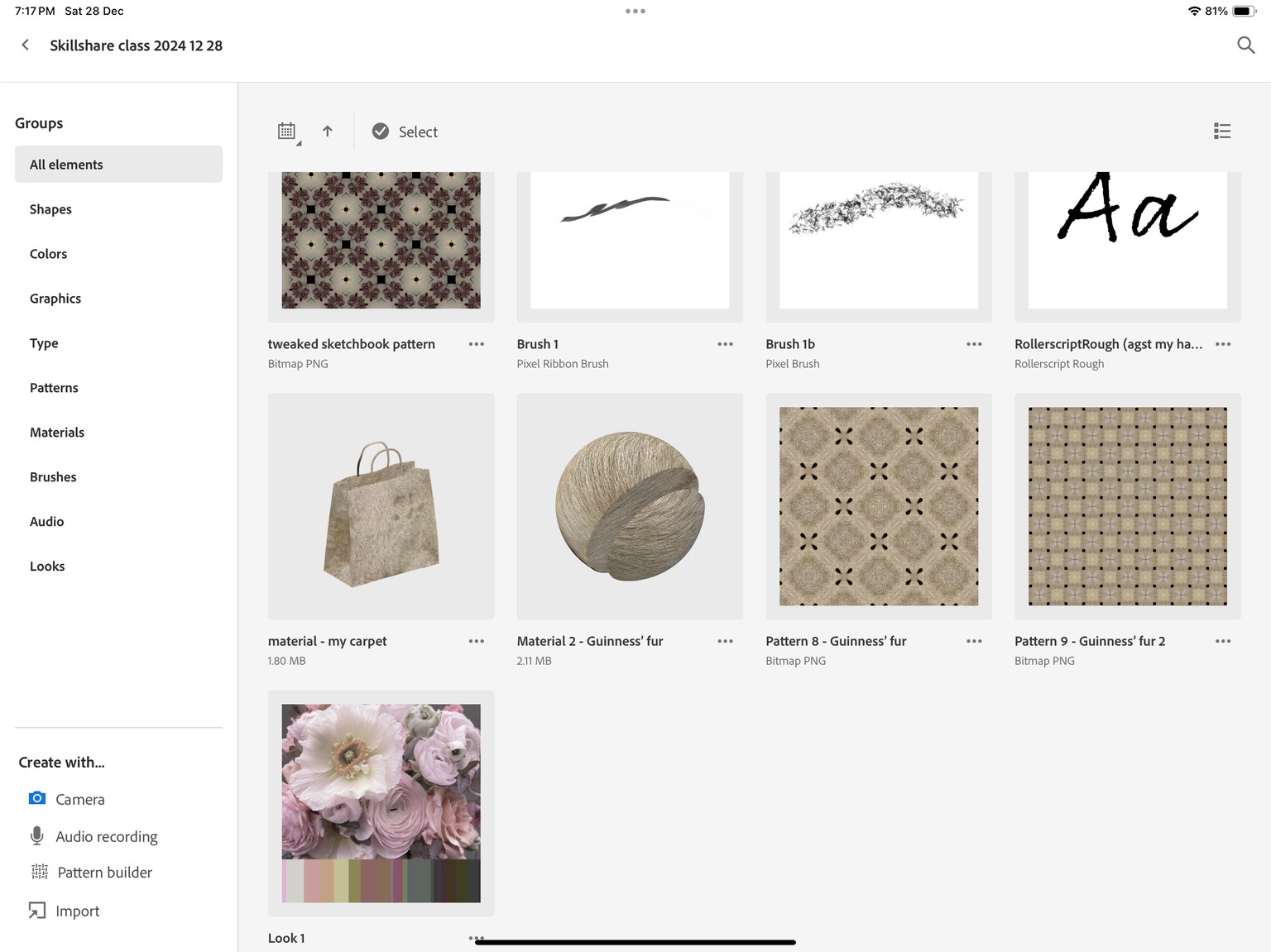The height and width of the screenshot is (952, 1271).
Task: Click the name Pattern 8 - Guinness' fur
Action: [836, 641]
